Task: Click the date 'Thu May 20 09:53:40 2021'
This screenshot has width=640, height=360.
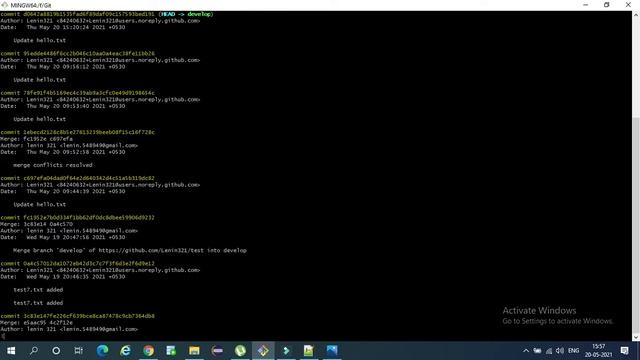Action: point(66,106)
